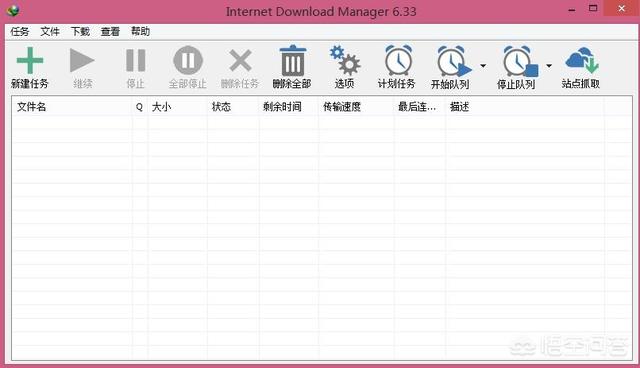This screenshot has height=368, width=640.
Task: Start the queue with 开始队列 icon
Action: (453, 61)
